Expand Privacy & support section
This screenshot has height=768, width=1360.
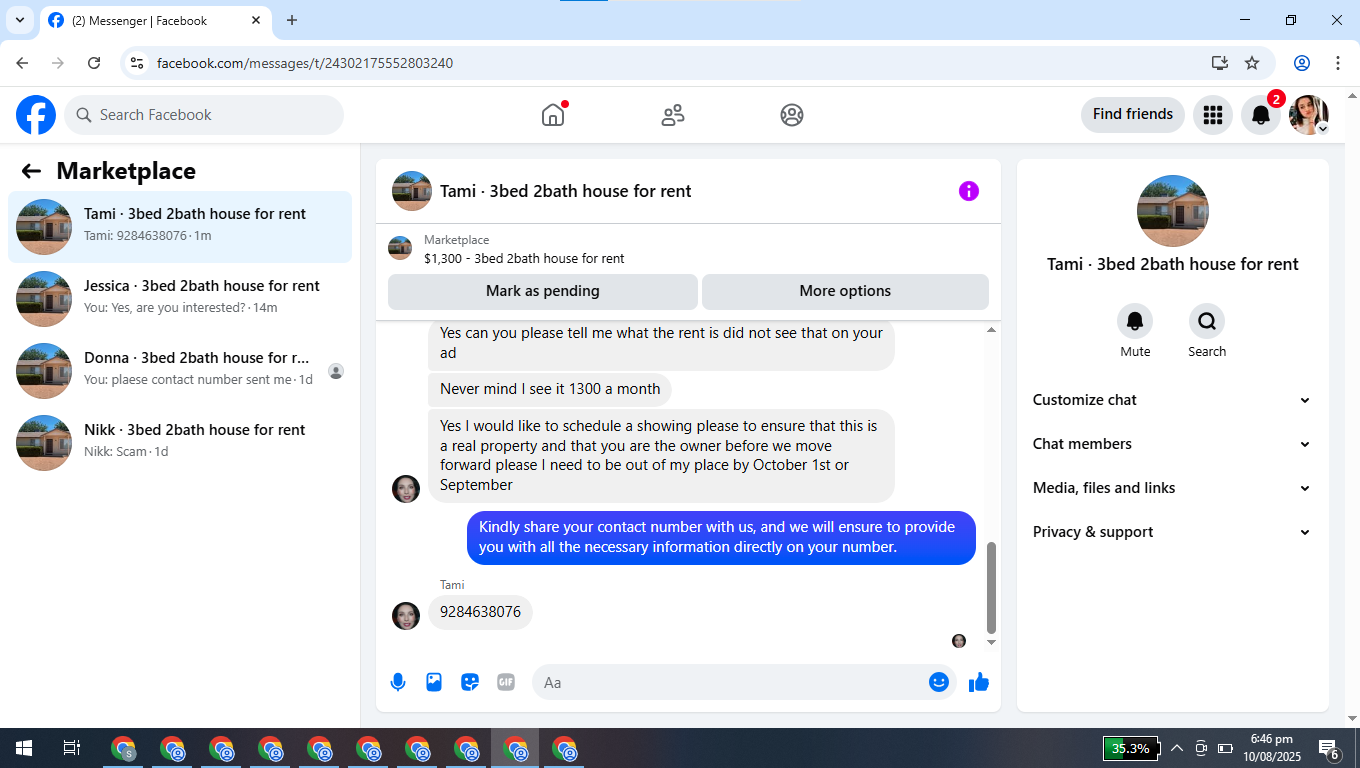1172,532
